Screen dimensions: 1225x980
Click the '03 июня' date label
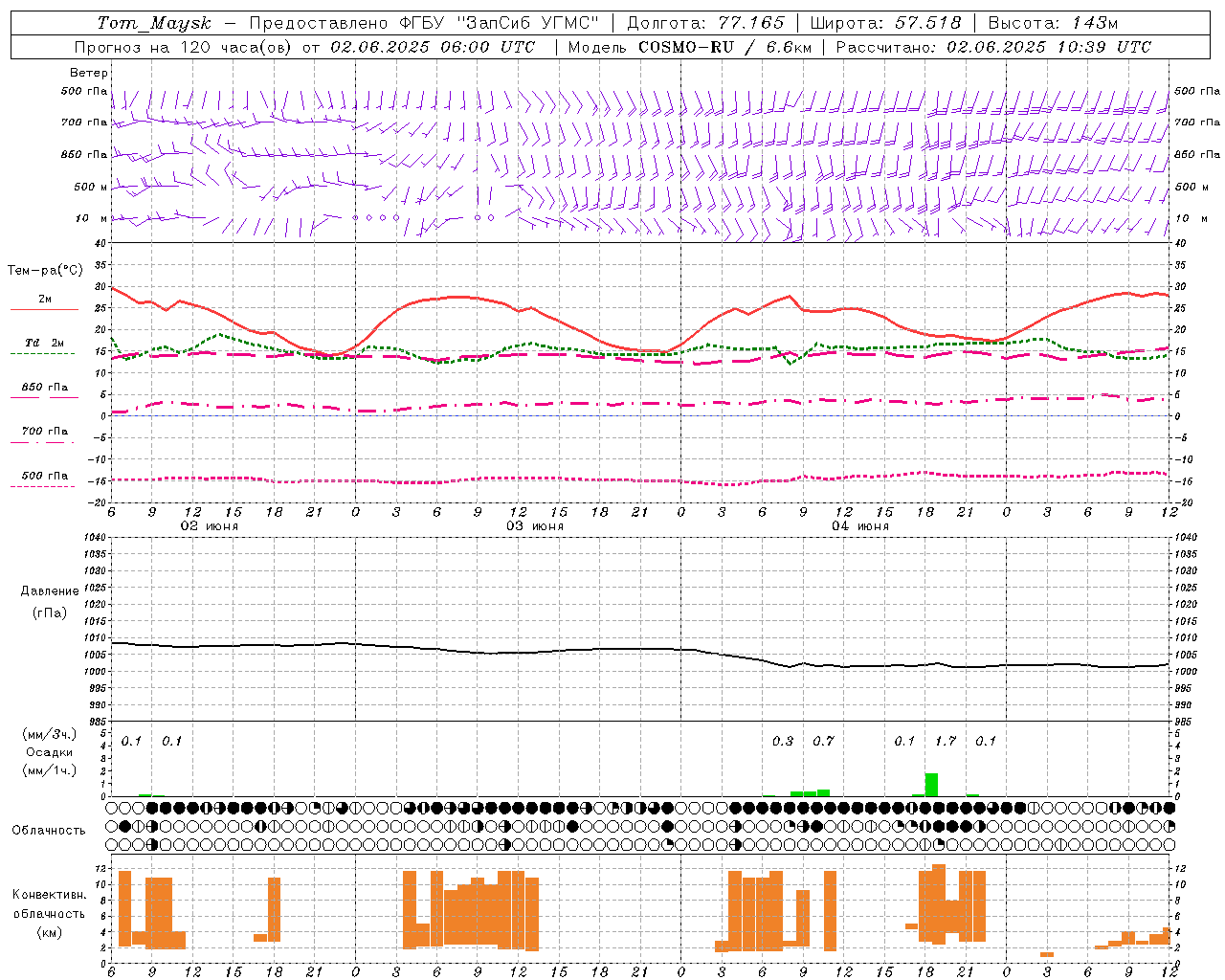[x=535, y=526]
